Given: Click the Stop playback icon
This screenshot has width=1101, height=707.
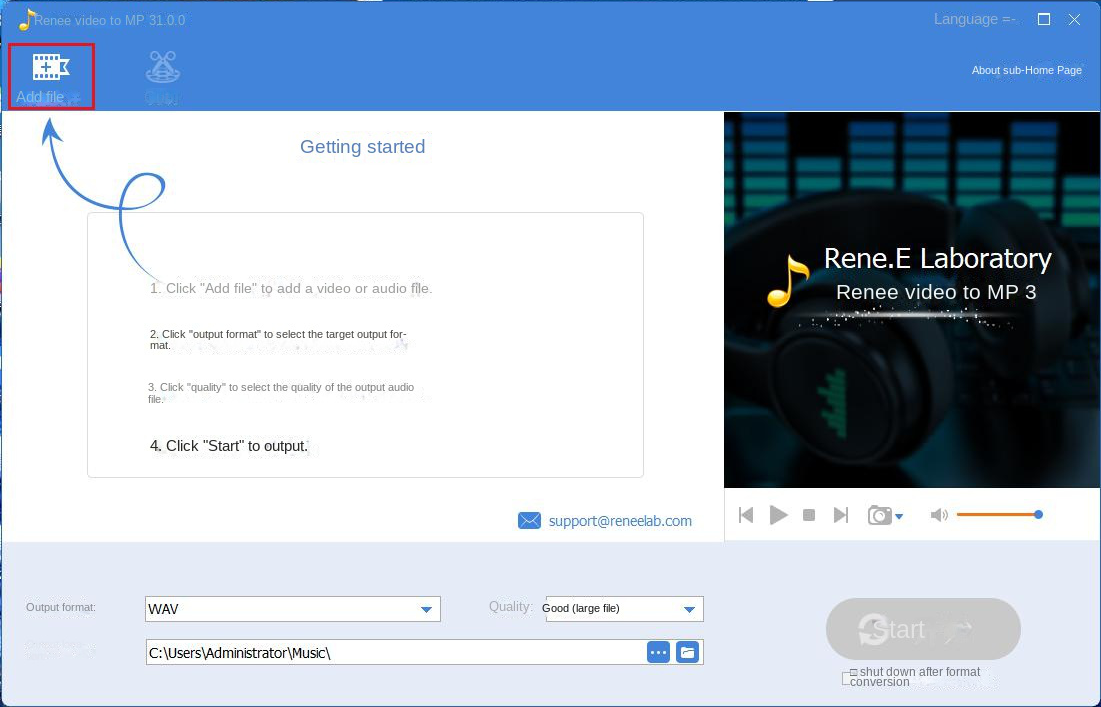Looking at the screenshot, I should pos(809,514).
